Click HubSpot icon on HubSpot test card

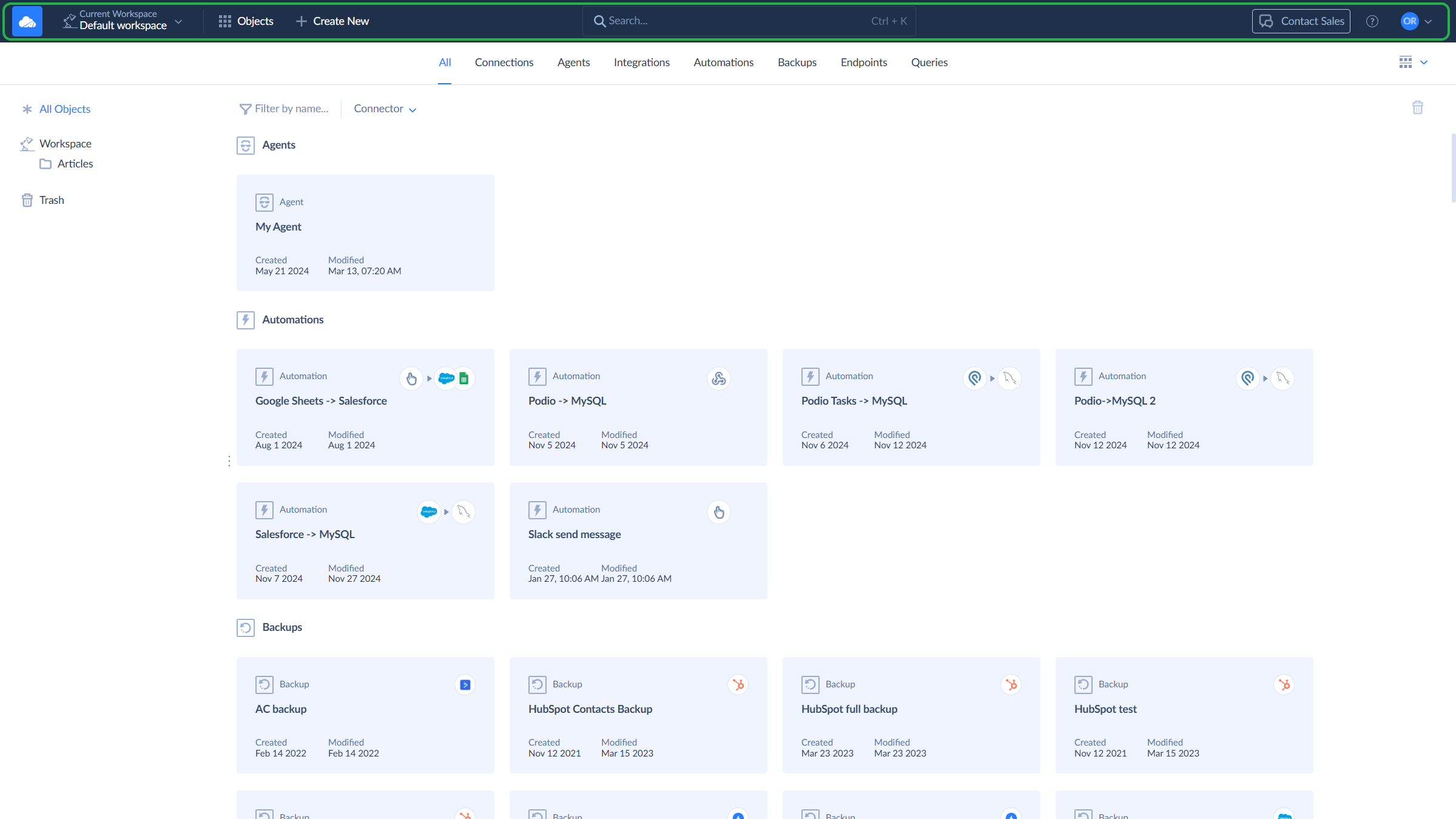1284,685
